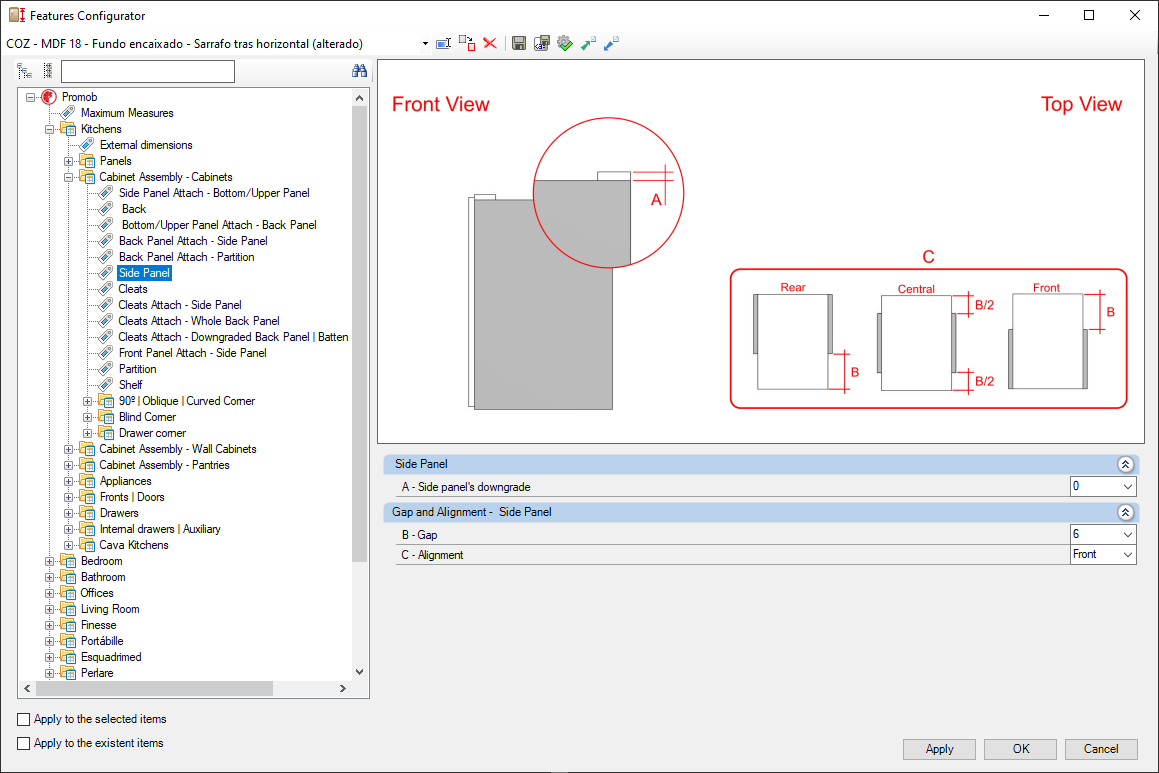The width and height of the screenshot is (1159, 773).
Task: Click the tag icon beside Partition
Action: 106,369
